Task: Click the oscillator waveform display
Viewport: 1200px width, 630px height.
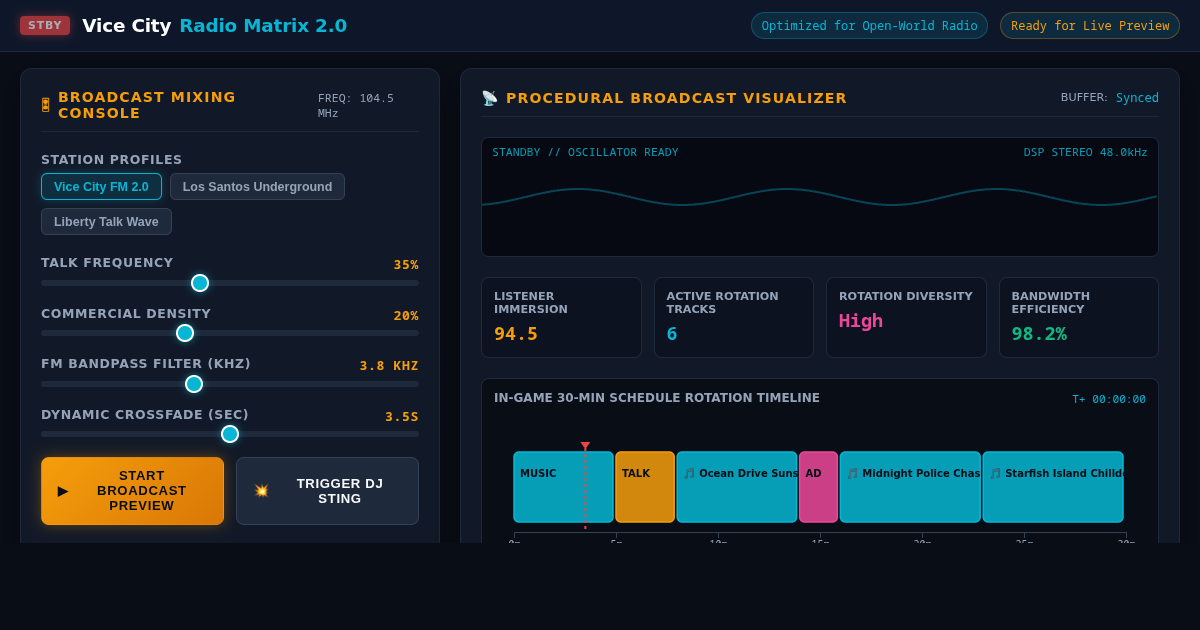Action: (x=820, y=197)
